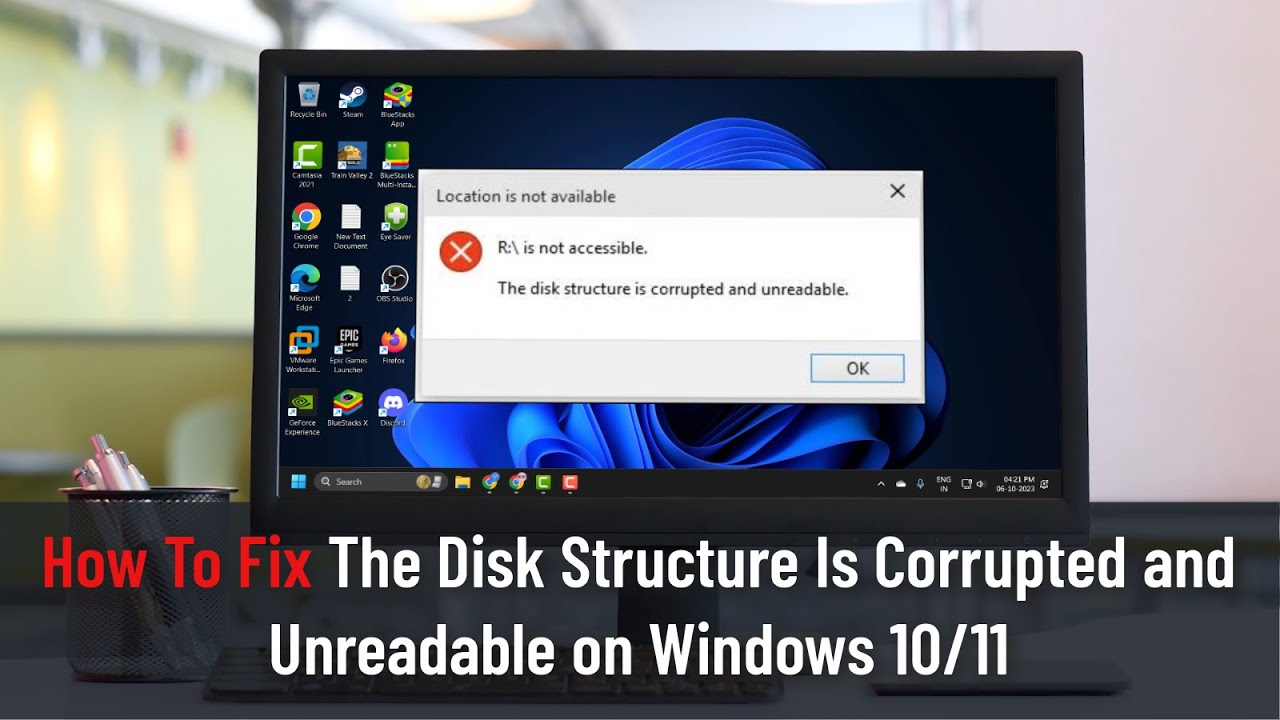Viewport: 1280px width, 720px height.
Task: Select the OBS Studio desktop icon
Action: pos(394,284)
